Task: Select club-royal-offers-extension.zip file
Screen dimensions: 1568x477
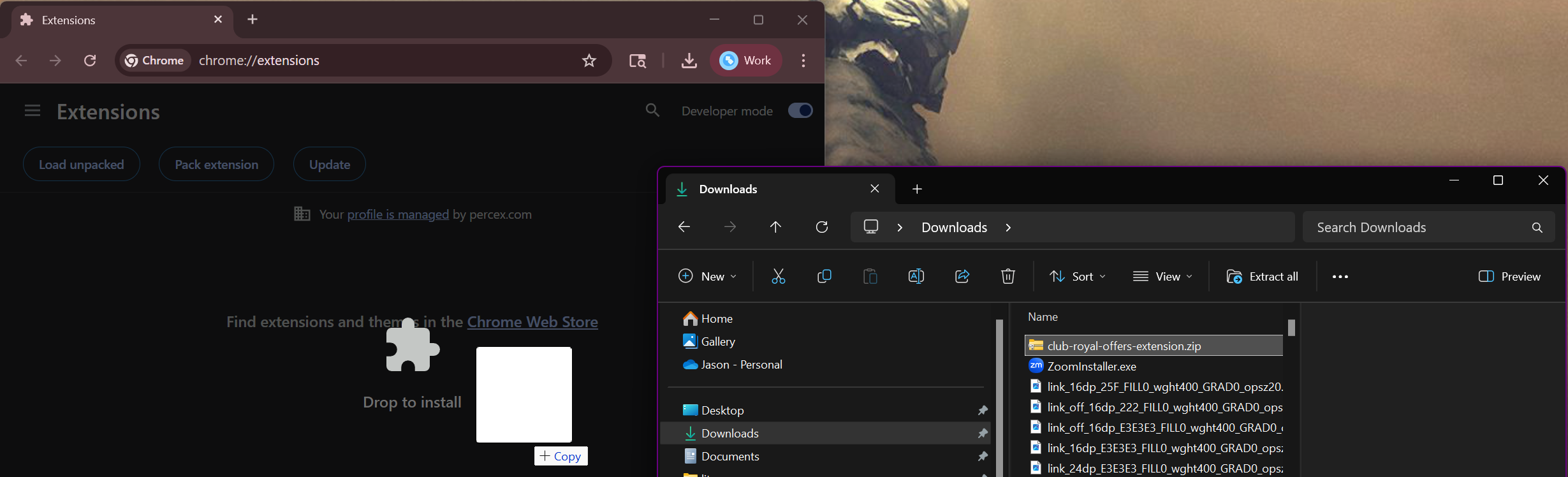Action: pyautogui.click(x=1154, y=346)
